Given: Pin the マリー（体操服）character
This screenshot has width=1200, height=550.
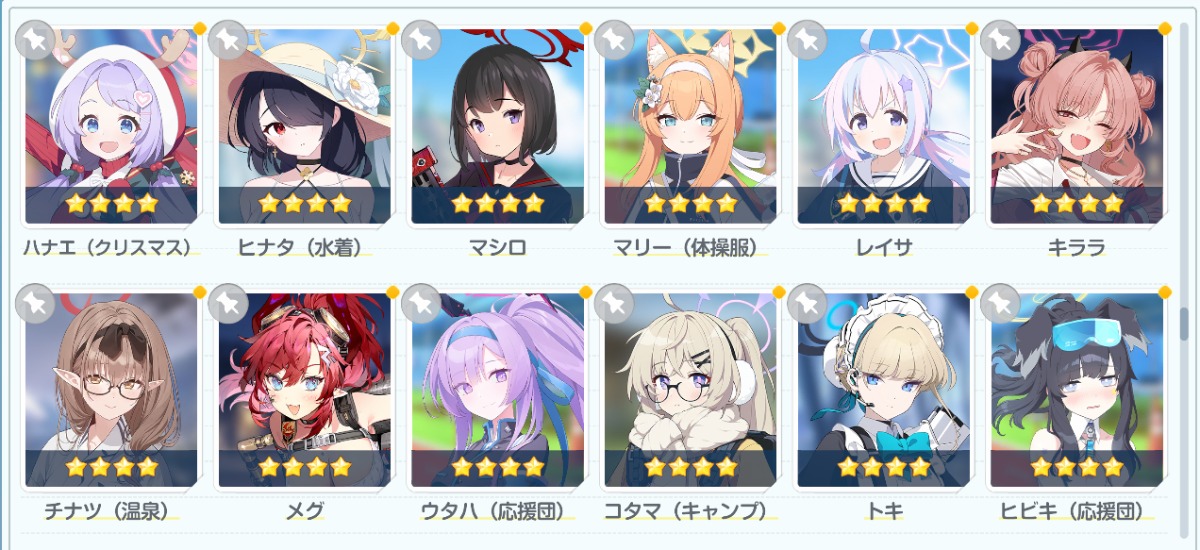Looking at the screenshot, I should click(615, 40).
